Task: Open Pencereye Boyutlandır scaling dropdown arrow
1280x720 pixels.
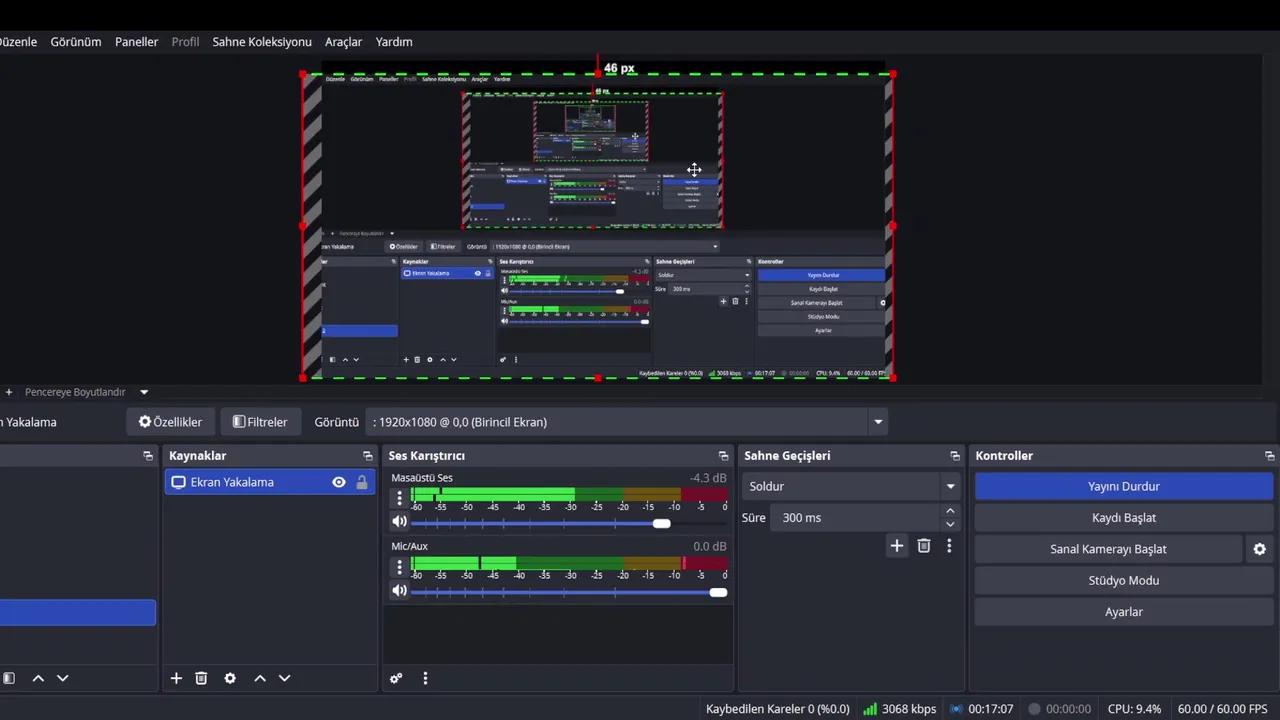Action: tap(144, 392)
